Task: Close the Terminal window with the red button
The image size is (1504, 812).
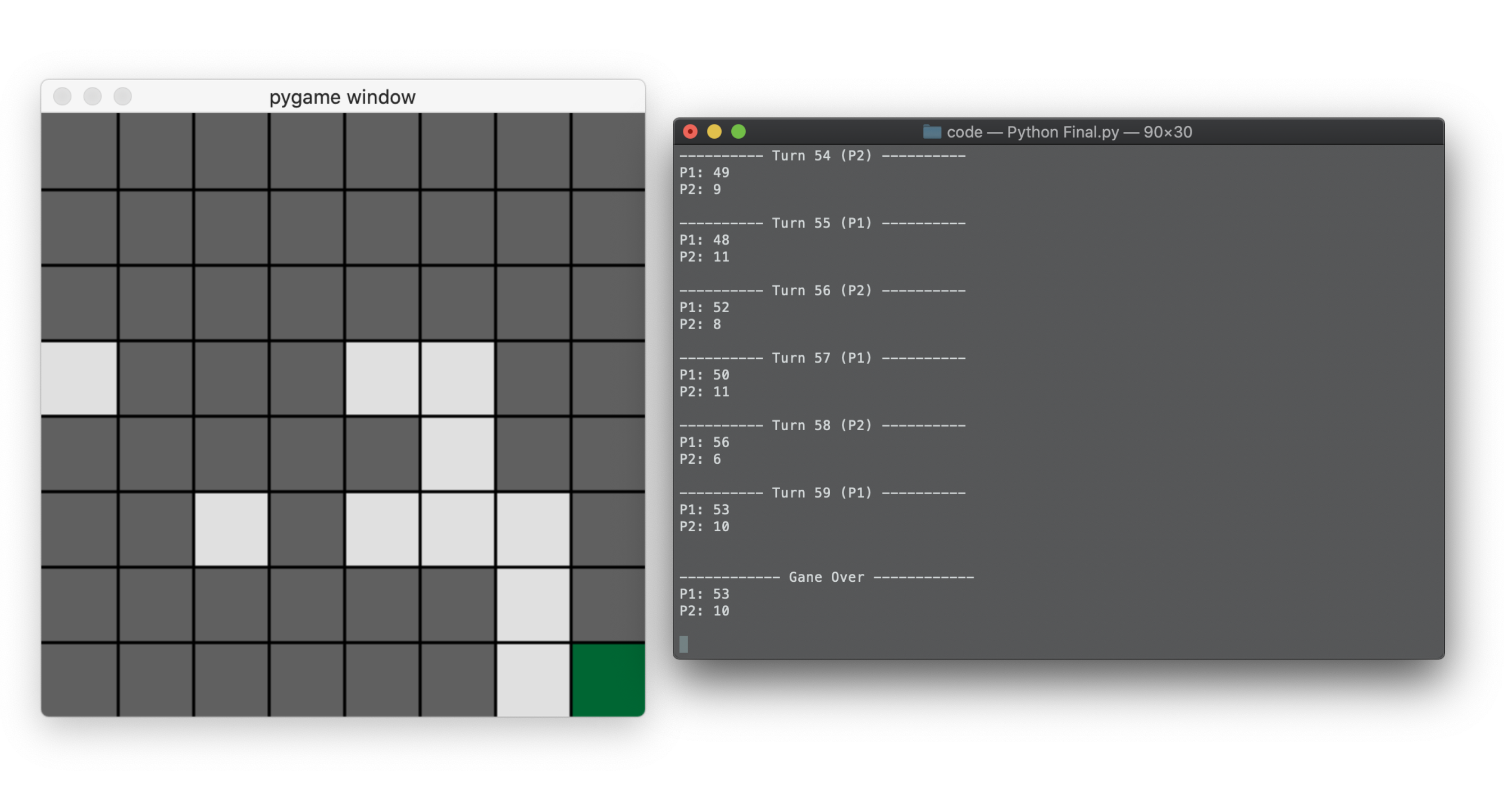Action: pyautogui.click(x=690, y=132)
